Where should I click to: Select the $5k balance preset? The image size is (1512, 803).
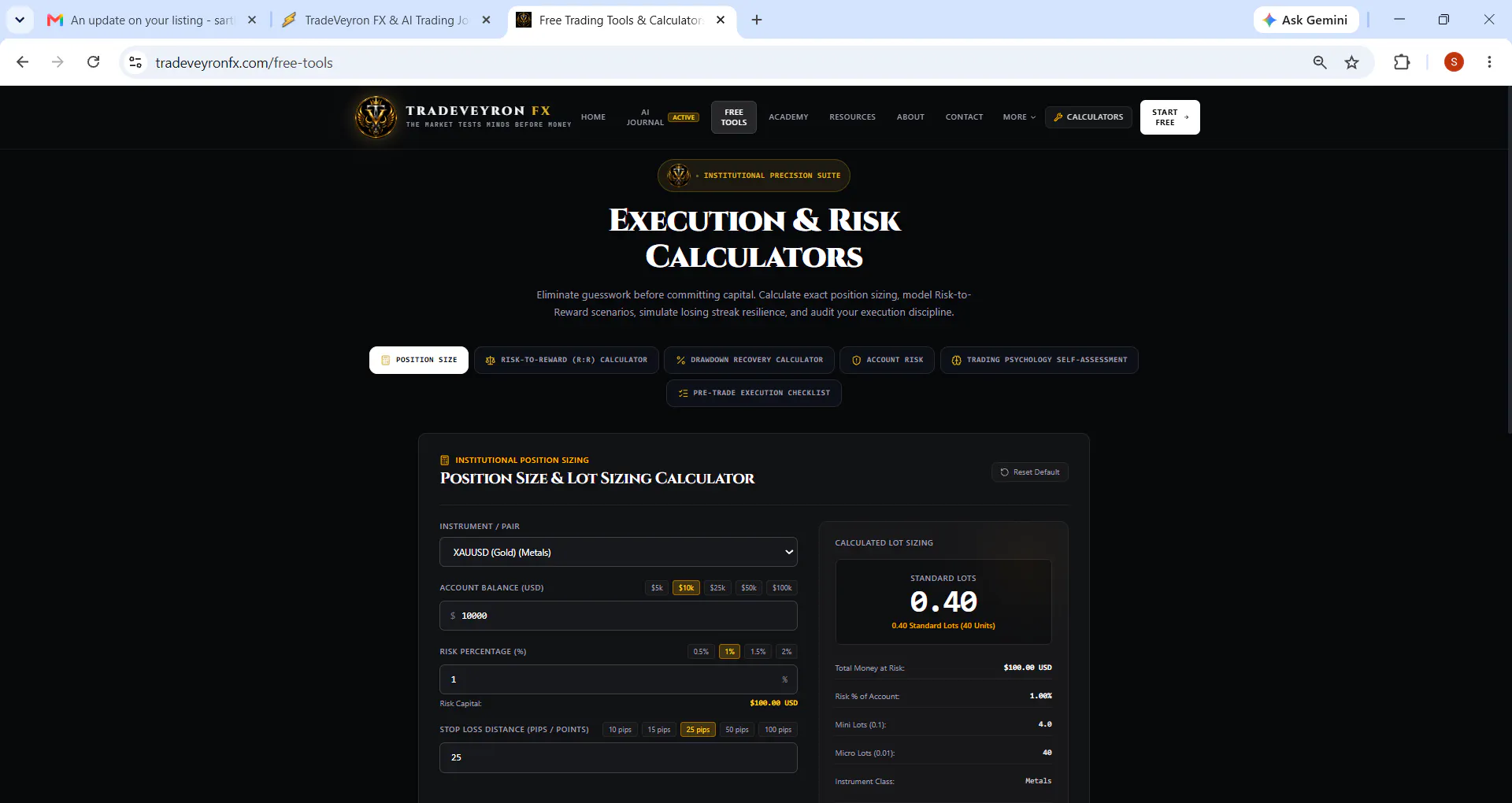click(x=657, y=588)
